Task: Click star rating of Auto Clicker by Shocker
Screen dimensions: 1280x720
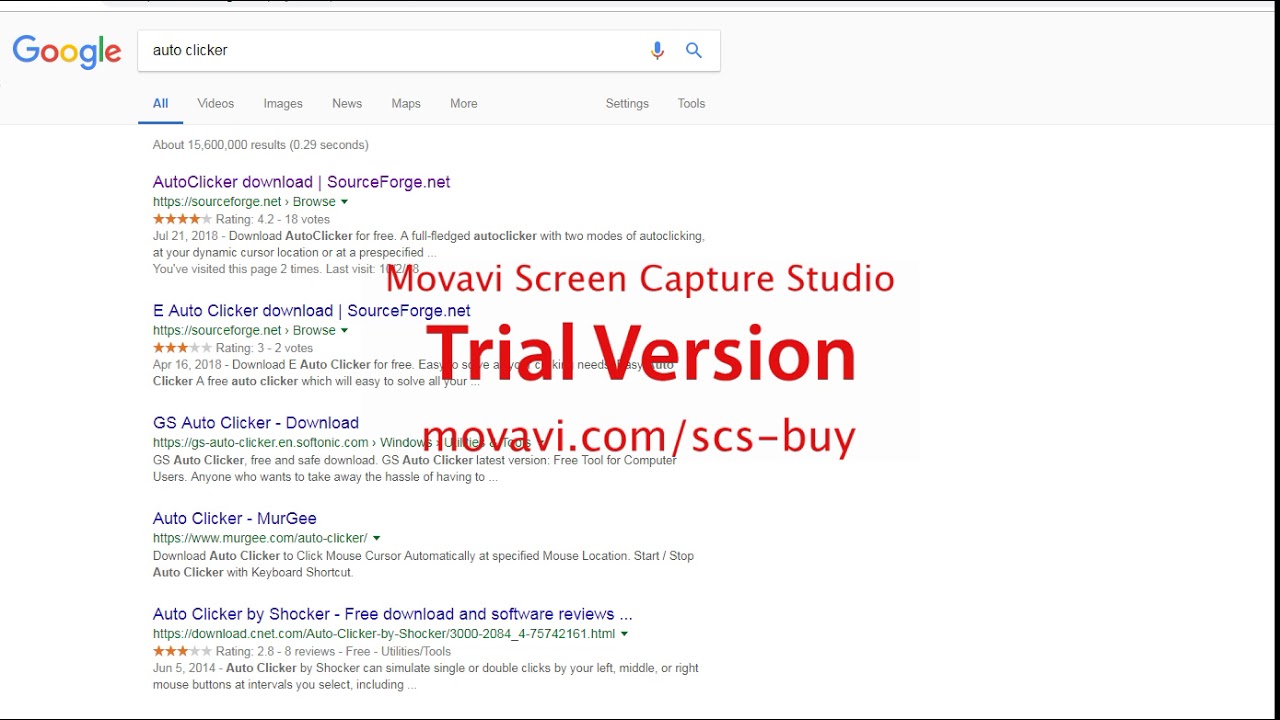Action: tap(182, 651)
